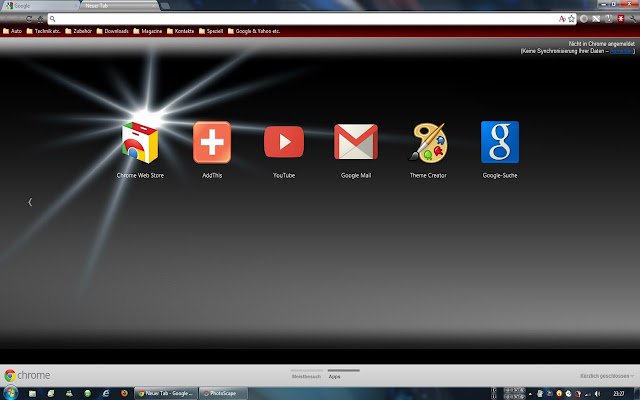
Task: Close the Neuer Tab tab
Action: 154,6
